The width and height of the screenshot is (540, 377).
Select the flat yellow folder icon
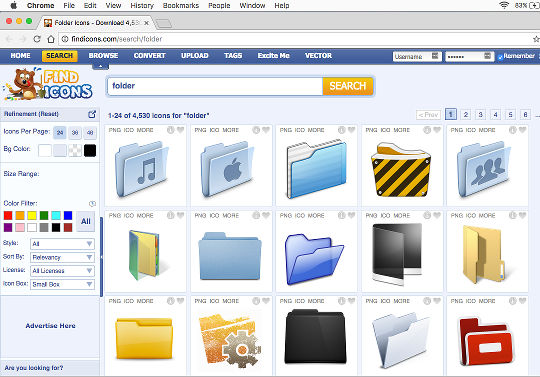tap(144, 339)
